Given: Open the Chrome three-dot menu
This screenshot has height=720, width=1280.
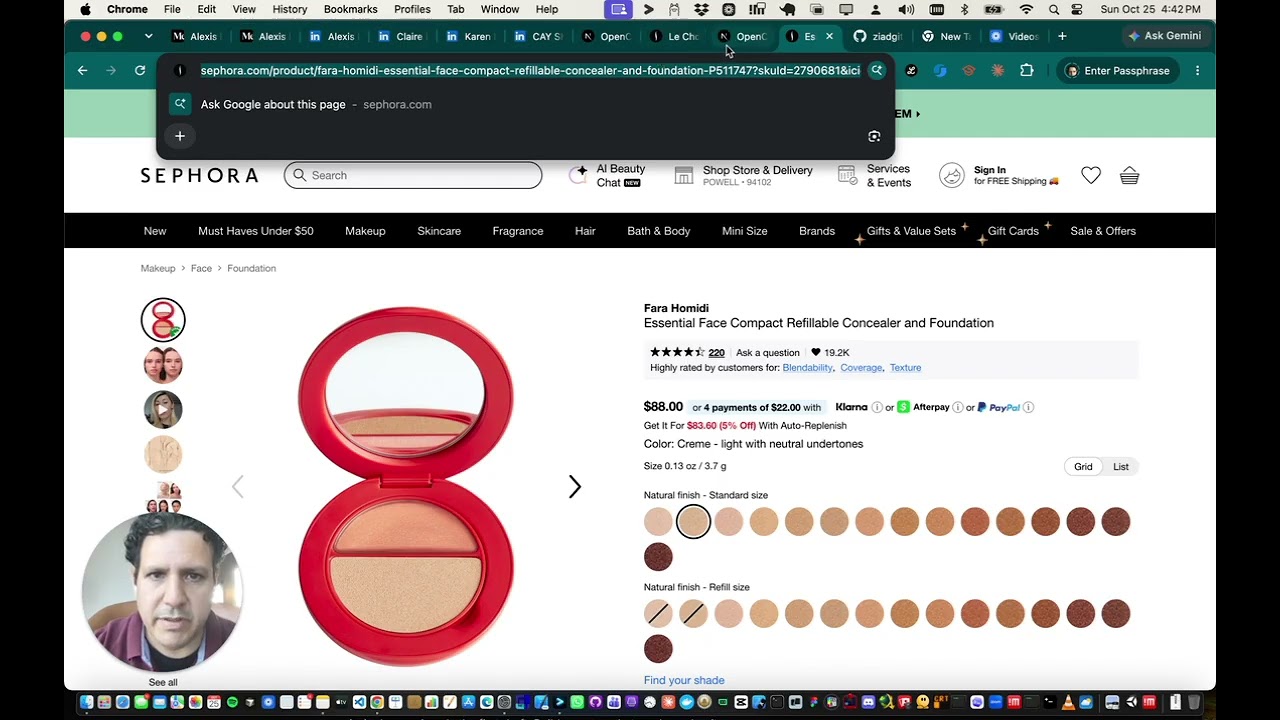Looking at the screenshot, I should click(1197, 71).
